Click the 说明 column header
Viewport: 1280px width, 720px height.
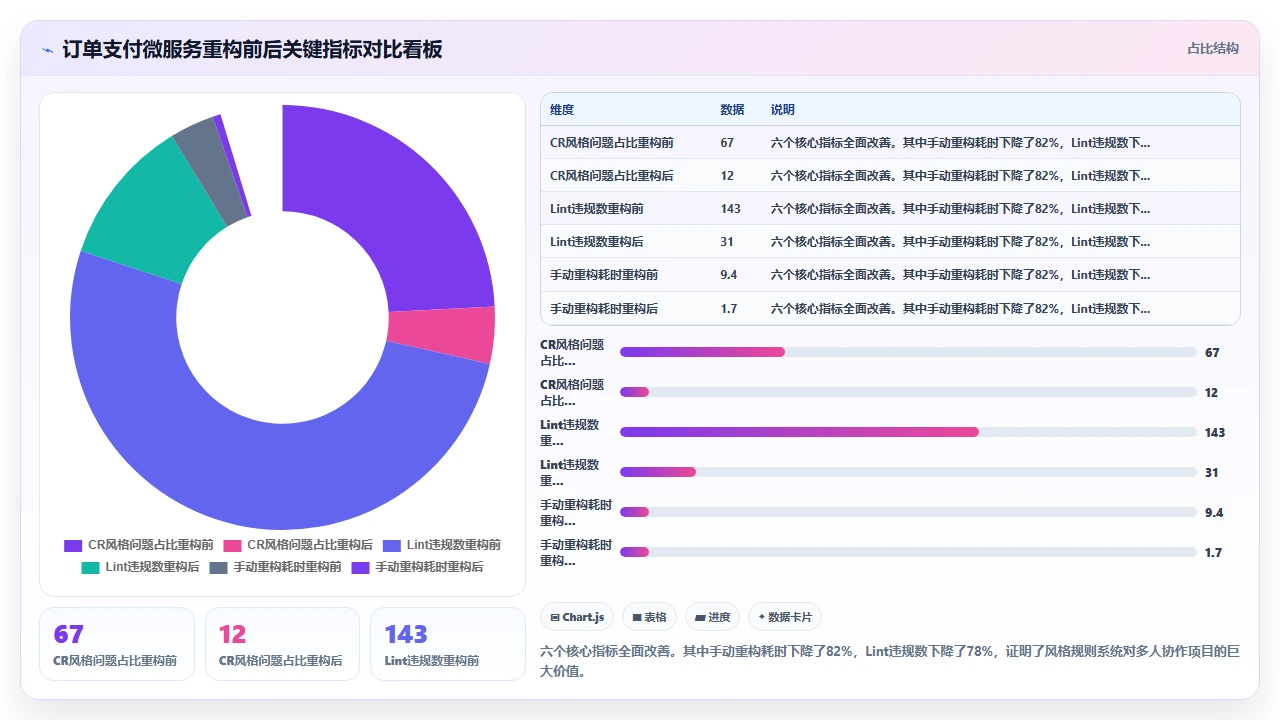pyautogui.click(x=783, y=110)
